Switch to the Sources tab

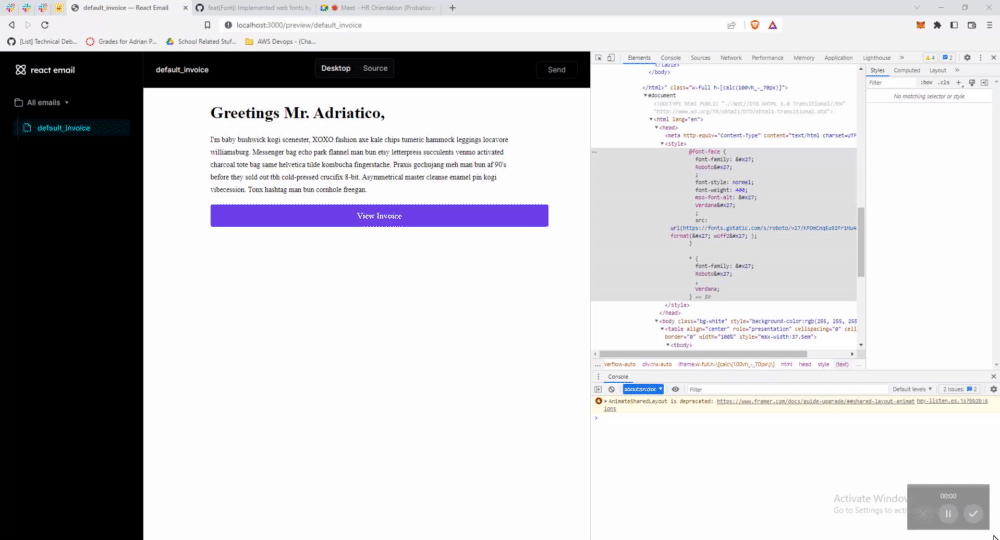pos(700,57)
